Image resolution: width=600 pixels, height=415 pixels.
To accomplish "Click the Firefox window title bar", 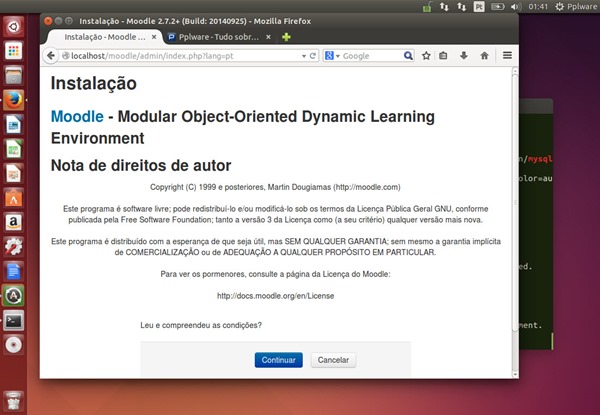I will click(279, 21).
